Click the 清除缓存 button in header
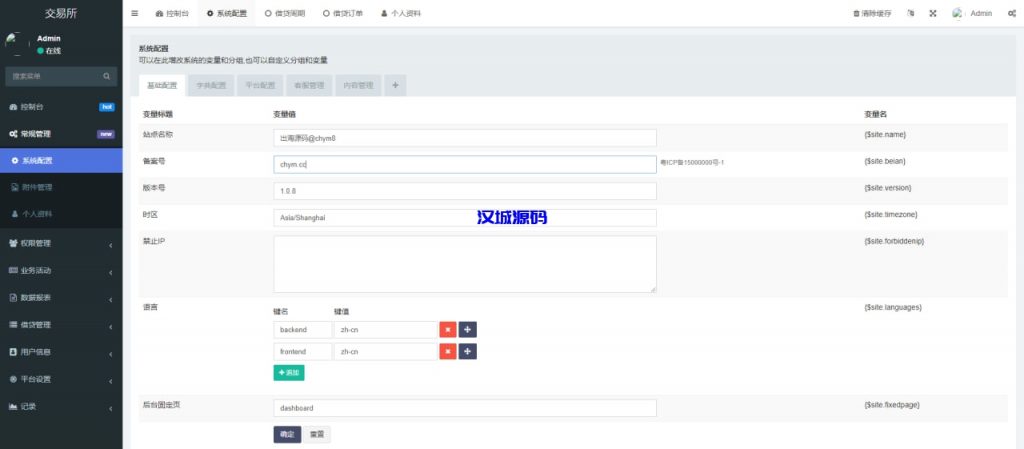This screenshot has height=449, width=1024. (872, 14)
